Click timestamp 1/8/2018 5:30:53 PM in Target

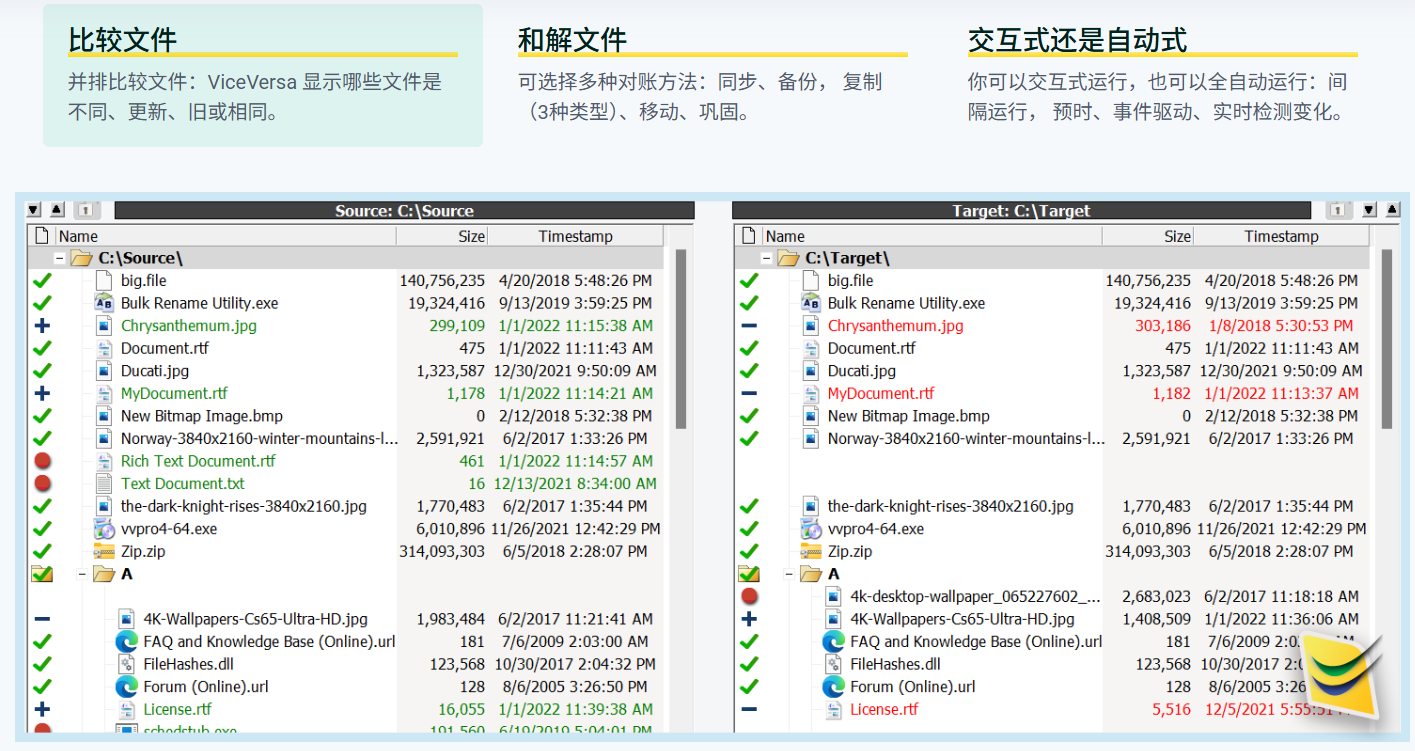(x=1280, y=326)
